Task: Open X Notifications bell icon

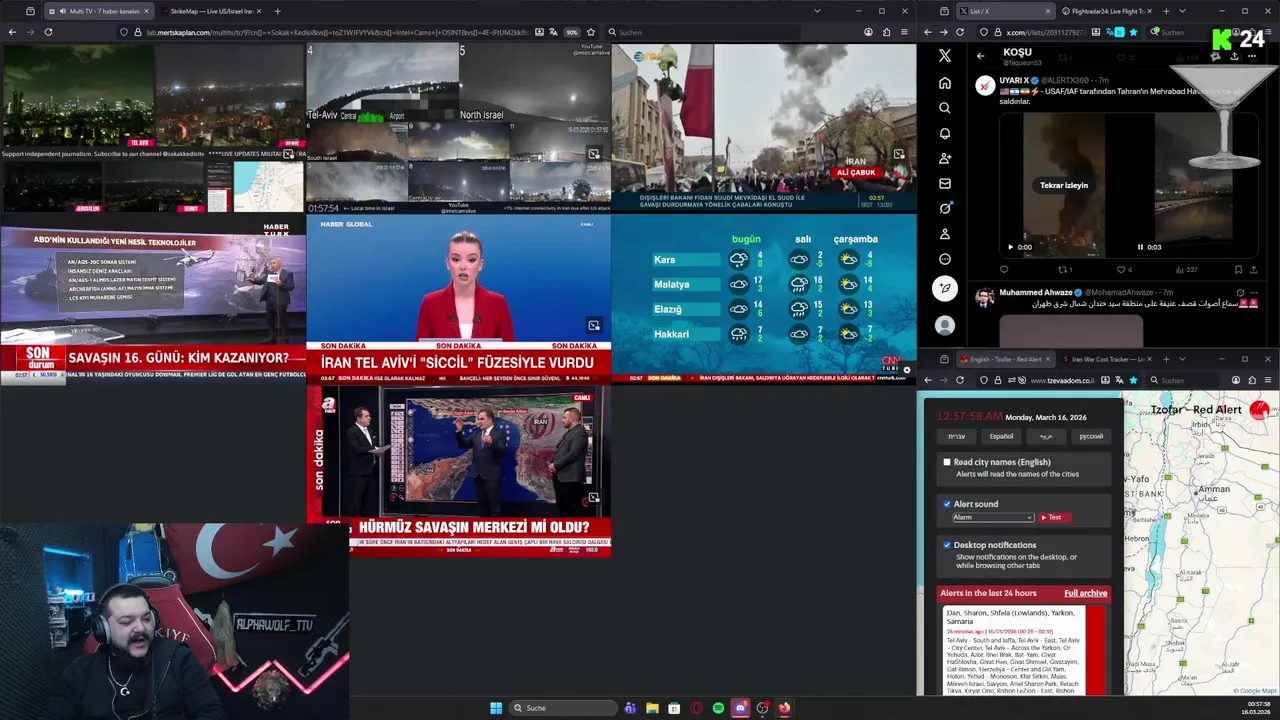Action: (x=945, y=133)
